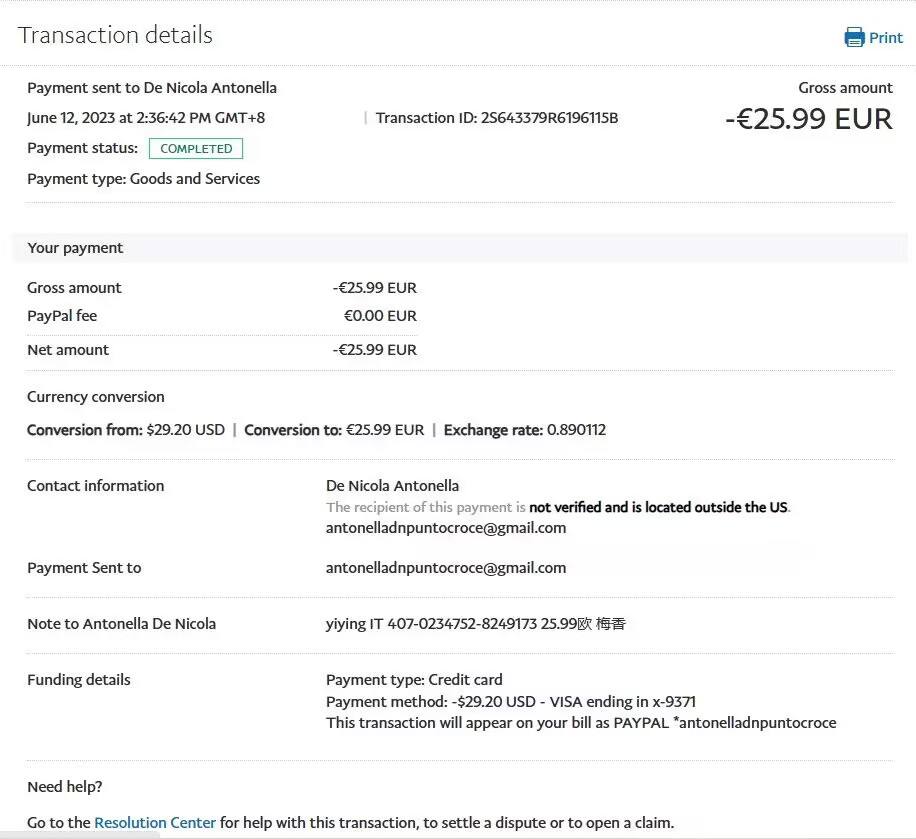
Task: Click the COMPLETED payment status badge
Action: (196, 149)
